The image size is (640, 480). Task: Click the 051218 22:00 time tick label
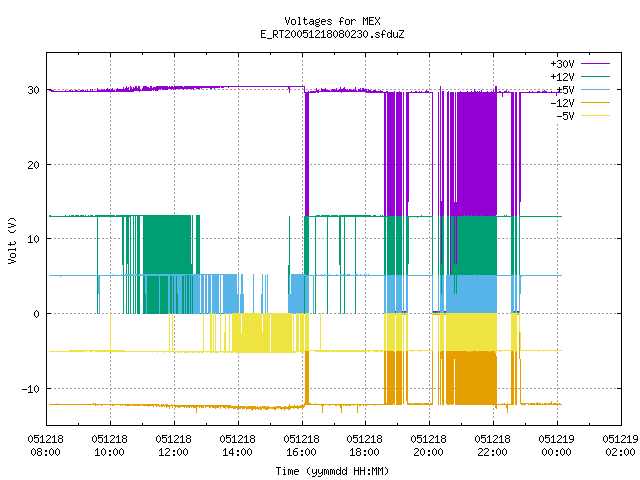[x=493, y=446]
